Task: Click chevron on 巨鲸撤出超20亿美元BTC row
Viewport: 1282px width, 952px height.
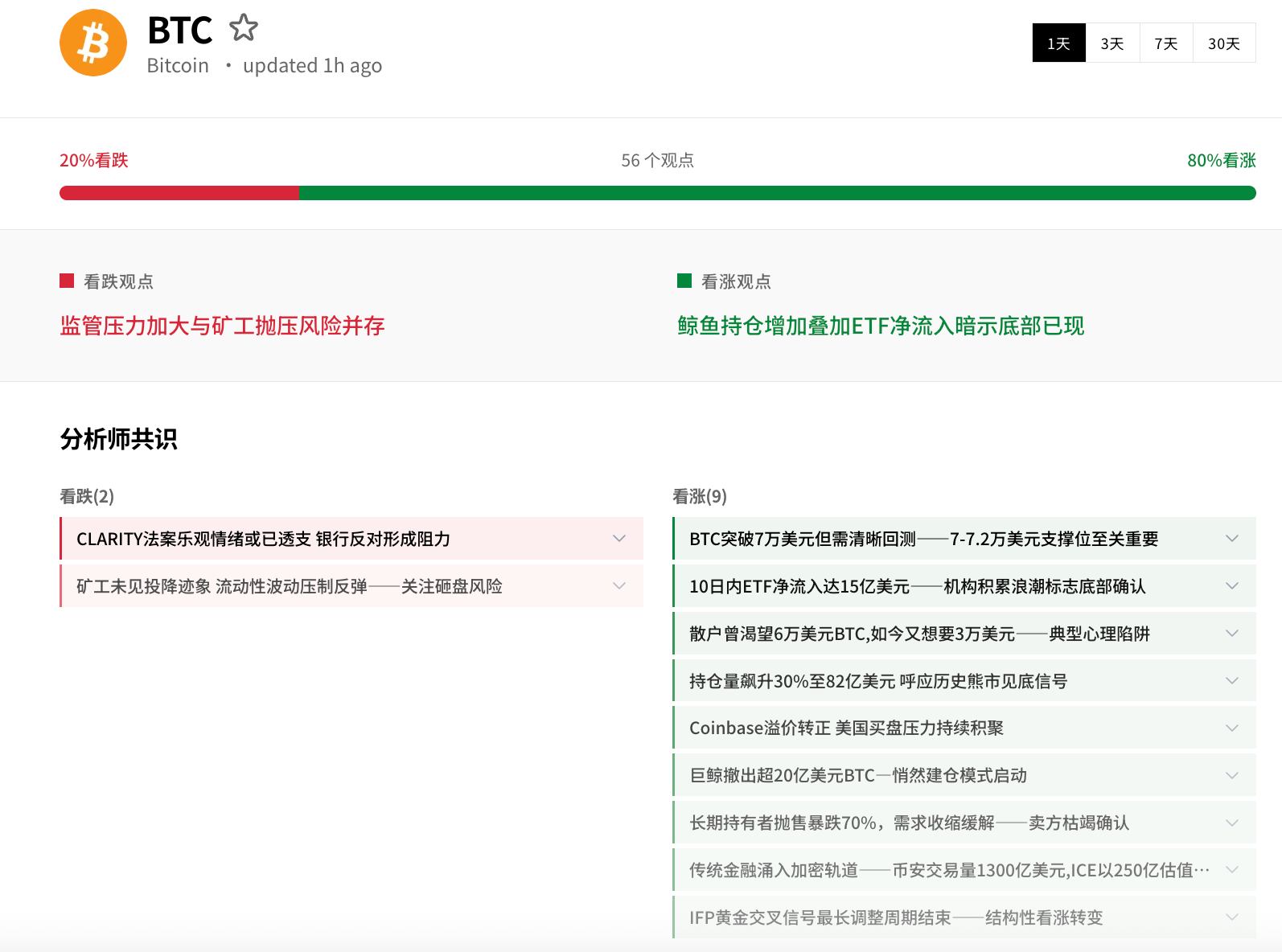Action: coord(1231,776)
